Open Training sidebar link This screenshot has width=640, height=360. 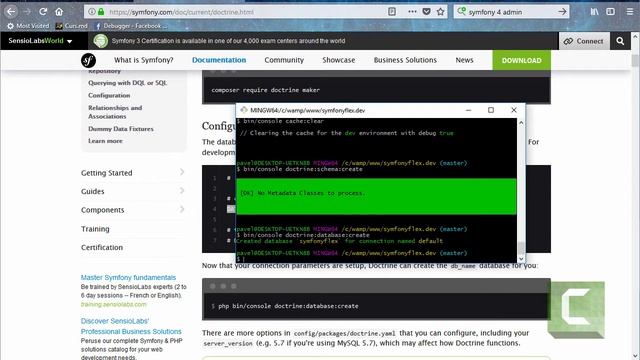tap(95, 229)
